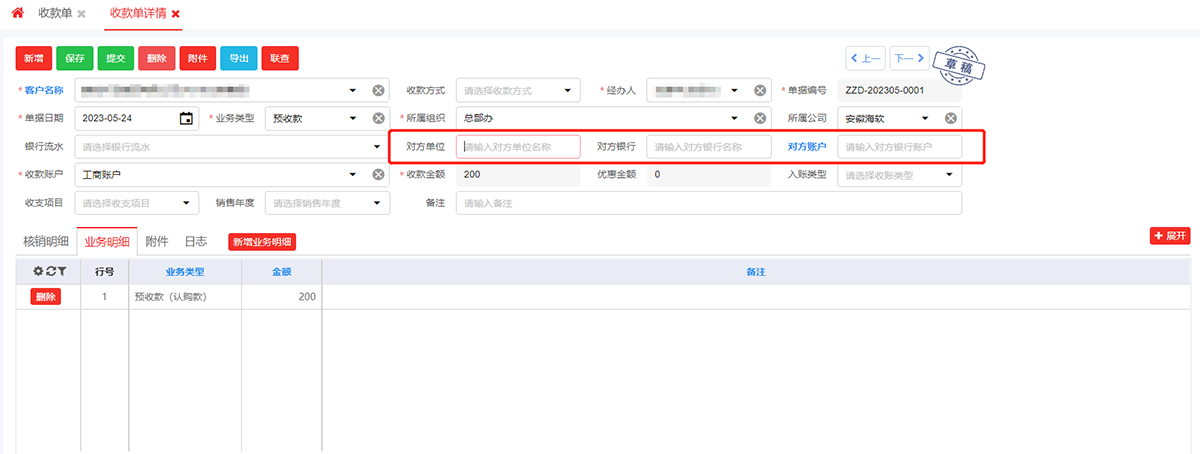Click the home icon in the tab bar
The width and height of the screenshot is (1200, 454).
pos(17,13)
